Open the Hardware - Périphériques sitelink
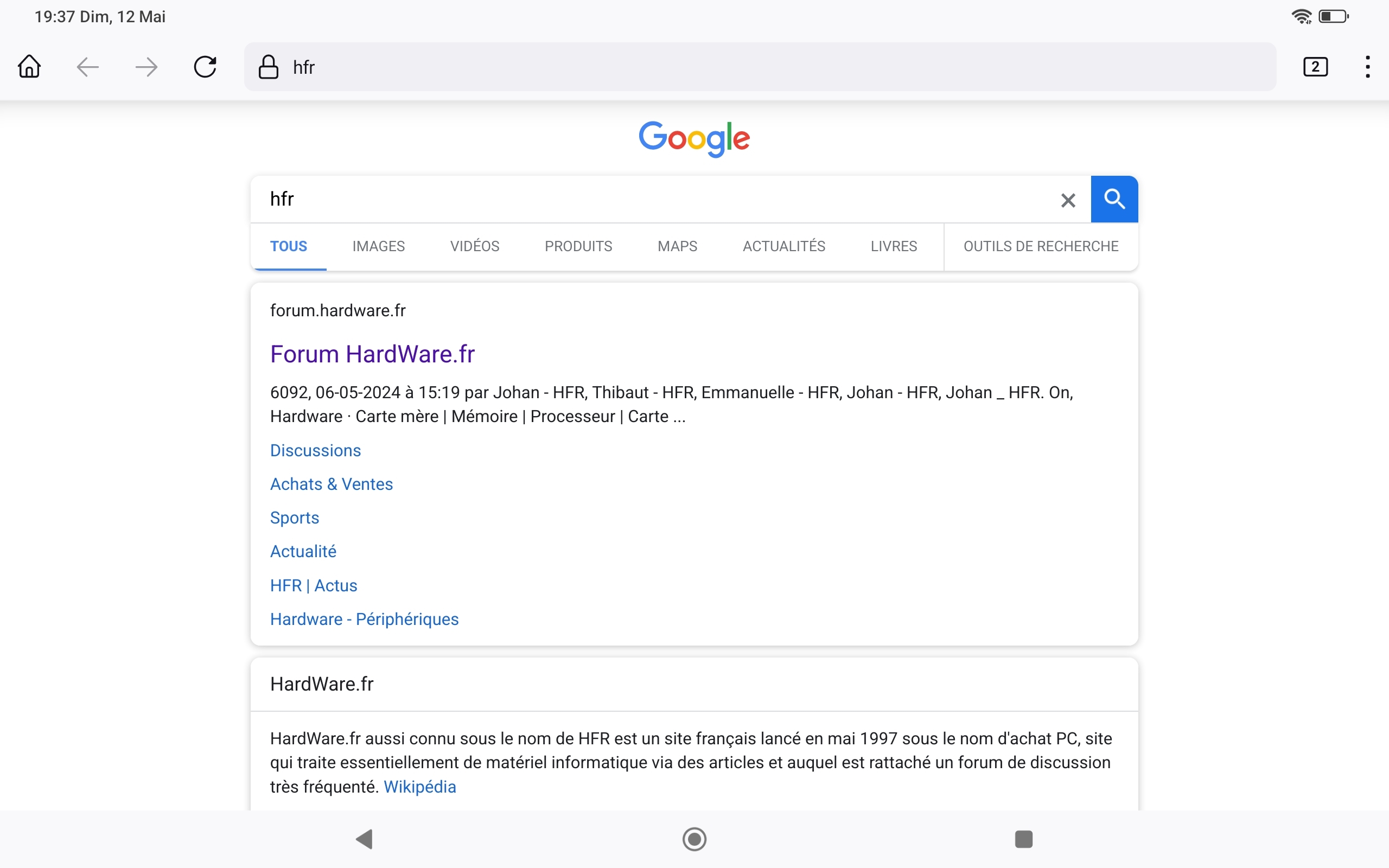Image resolution: width=1389 pixels, height=868 pixels. click(x=364, y=619)
